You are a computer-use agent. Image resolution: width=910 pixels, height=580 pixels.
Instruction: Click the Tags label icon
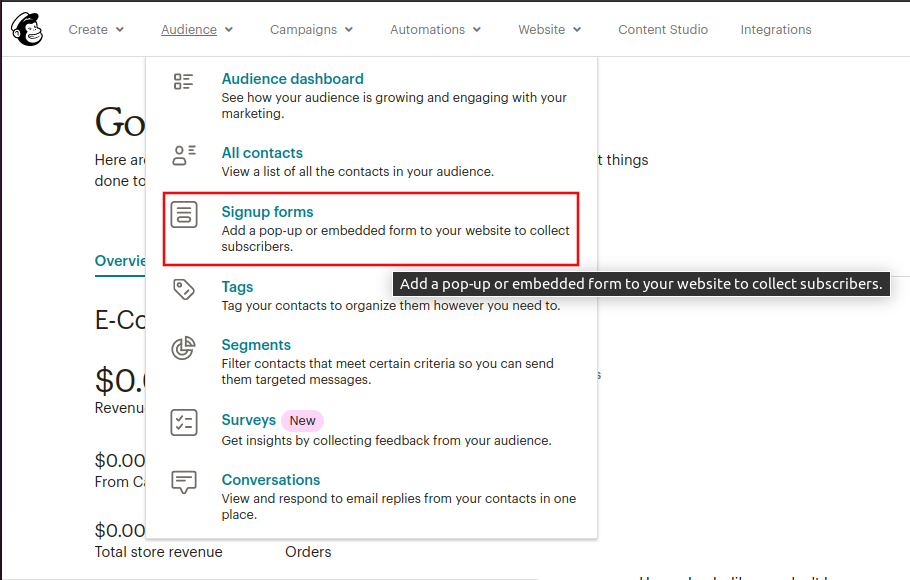(x=184, y=289)
